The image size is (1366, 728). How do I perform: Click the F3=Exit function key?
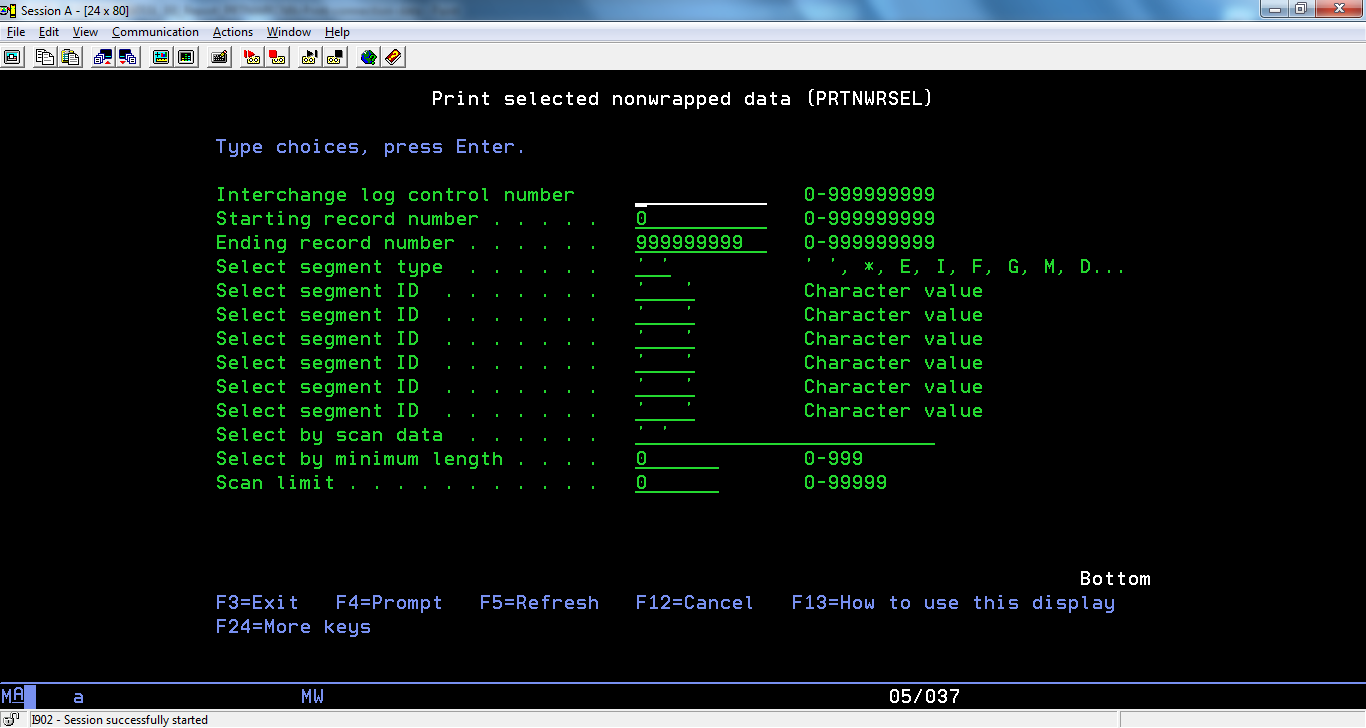tap(257, 603)
